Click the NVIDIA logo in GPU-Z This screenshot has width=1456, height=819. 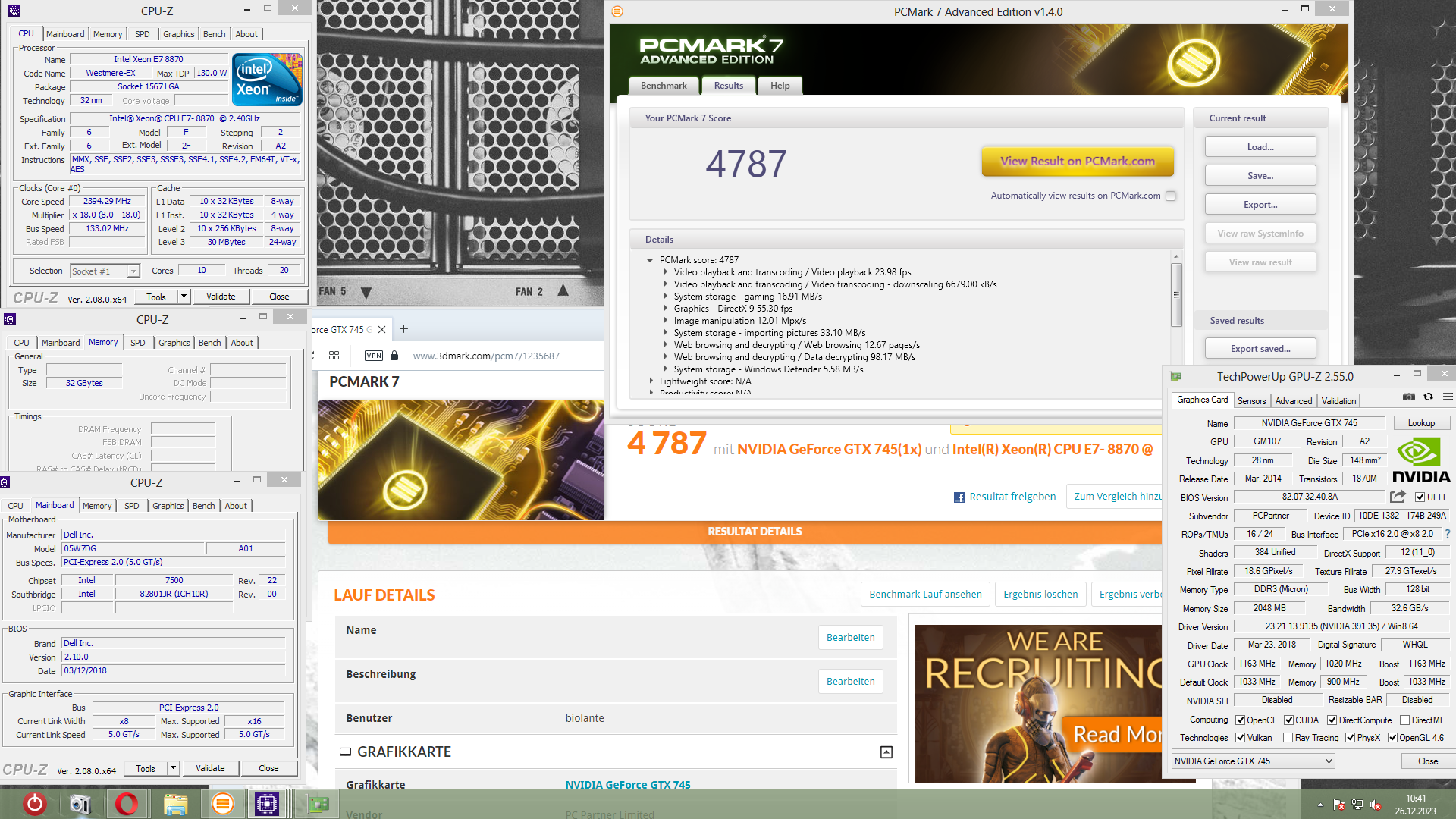[1420, 461]
